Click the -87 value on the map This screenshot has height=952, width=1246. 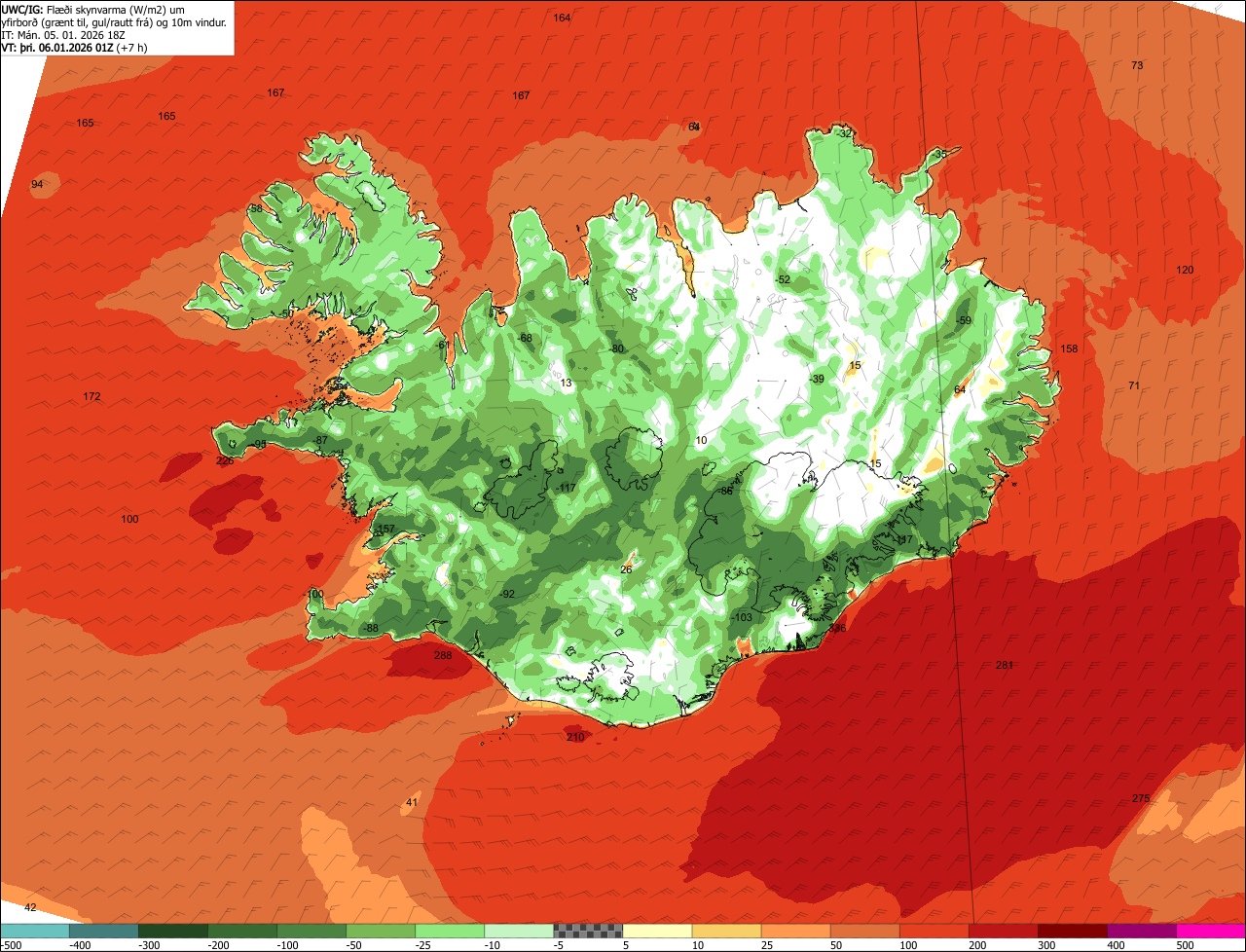click(x=320, y=441)
